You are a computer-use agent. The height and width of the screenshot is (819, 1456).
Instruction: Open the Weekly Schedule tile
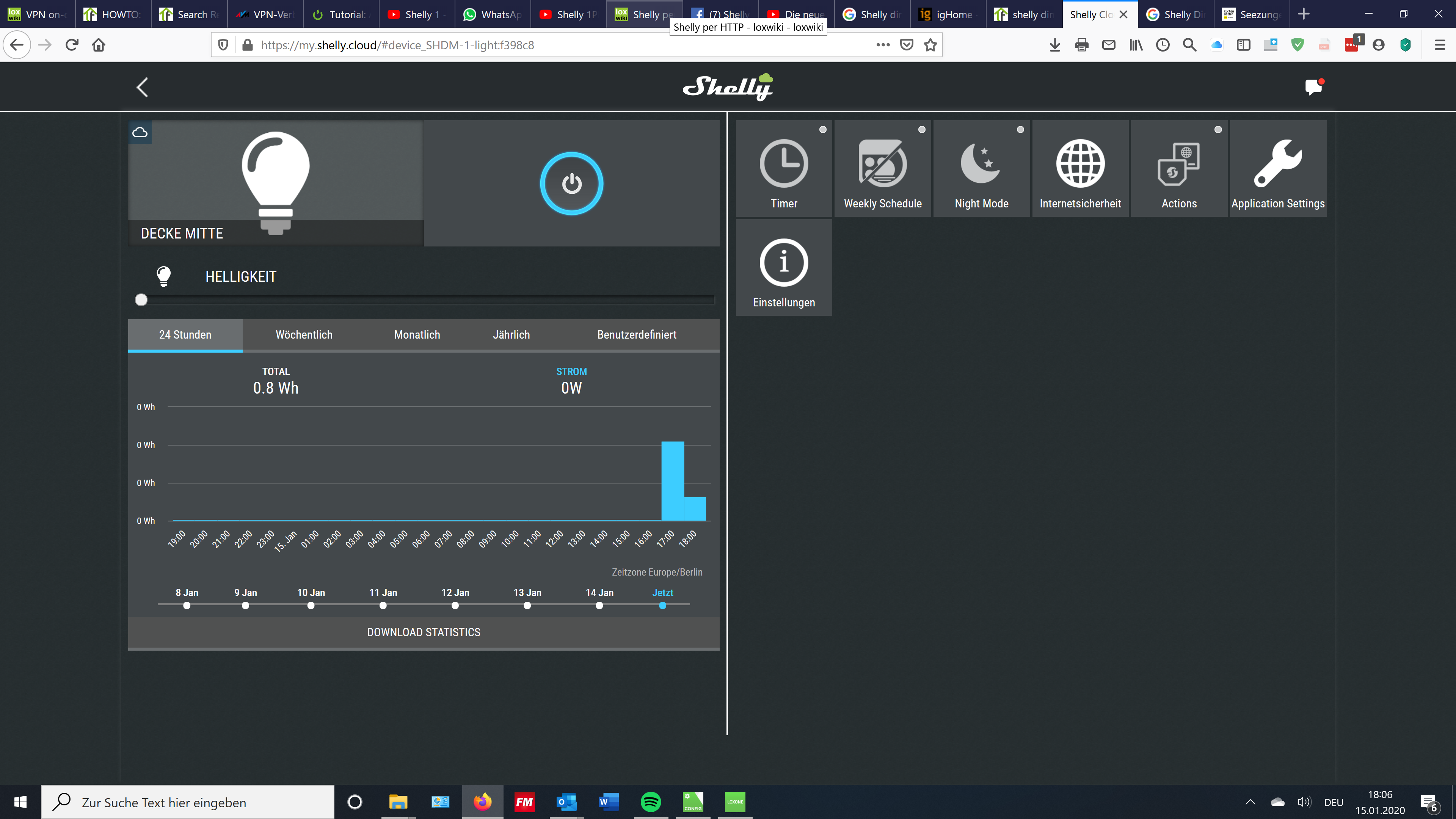point(882,168)
